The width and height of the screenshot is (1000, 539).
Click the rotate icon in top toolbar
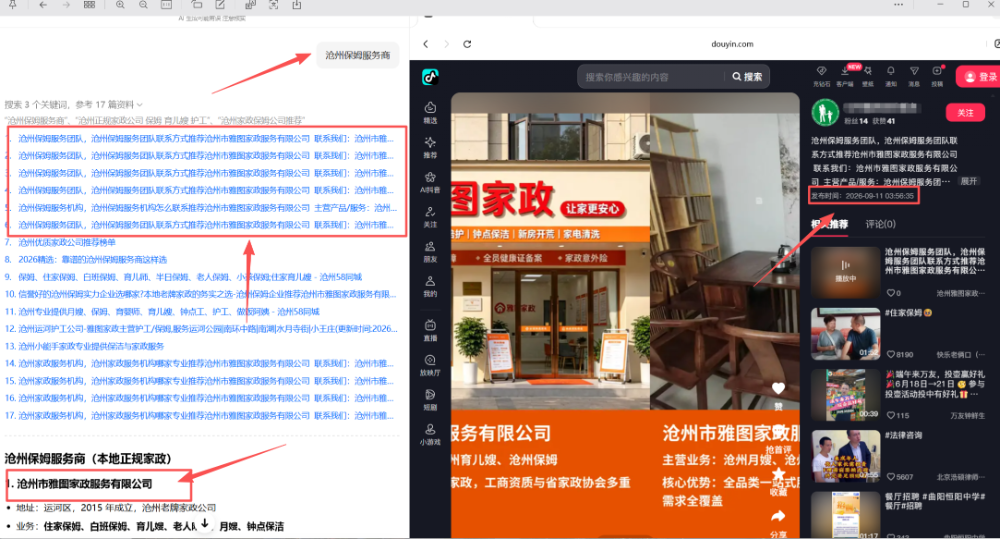pyautogui.click(x=196, y=4)
